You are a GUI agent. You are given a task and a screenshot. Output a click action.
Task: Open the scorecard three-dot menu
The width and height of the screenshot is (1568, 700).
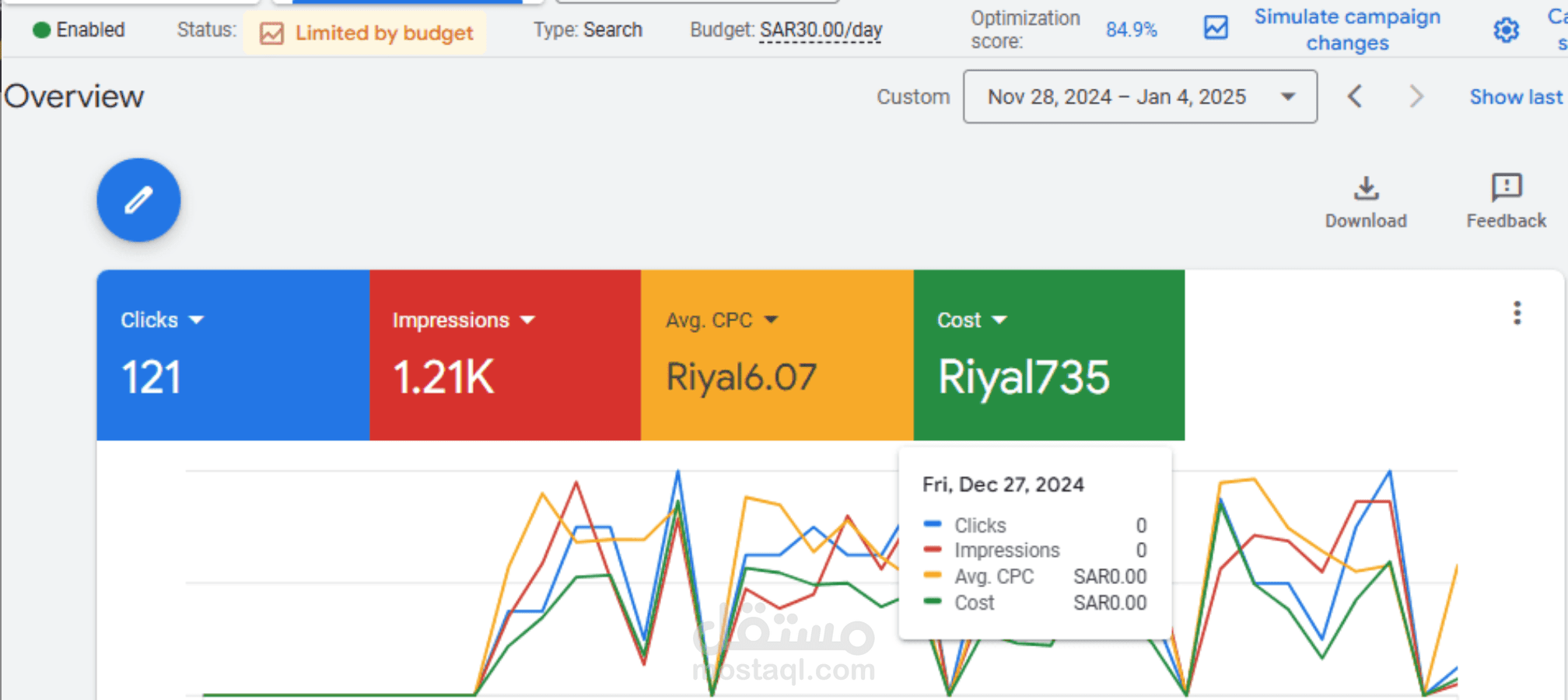tap(1517, 313)
